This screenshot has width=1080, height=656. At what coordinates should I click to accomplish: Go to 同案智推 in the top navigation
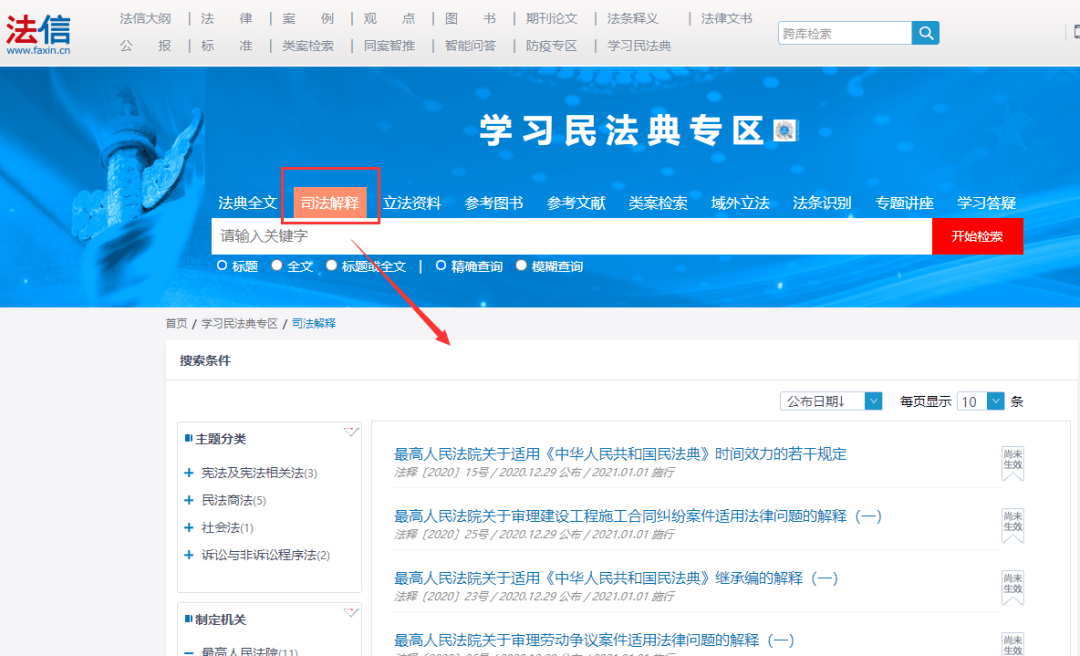point(389,46)
